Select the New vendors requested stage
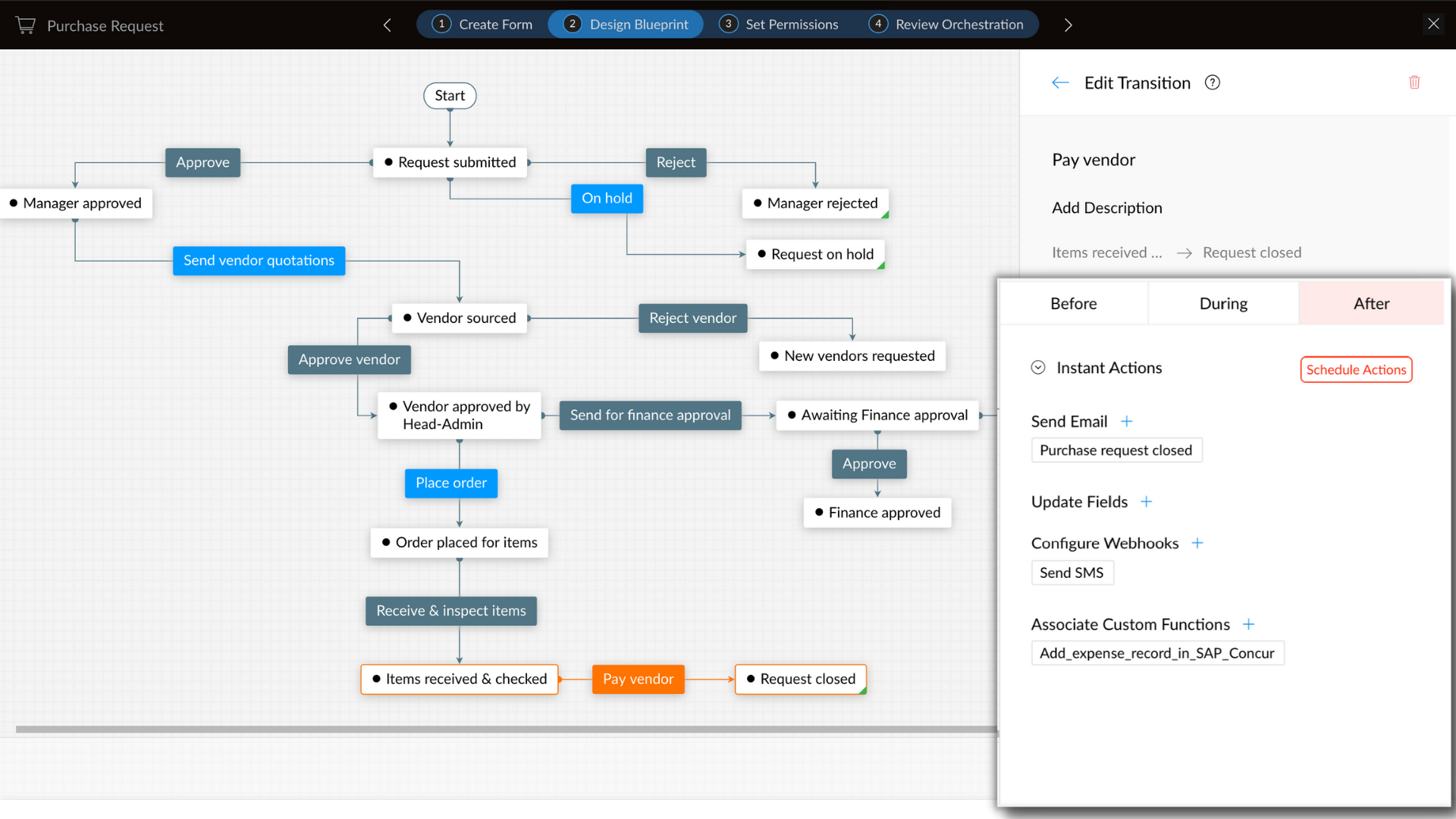Screen dimensions: 1456x819 852,356
